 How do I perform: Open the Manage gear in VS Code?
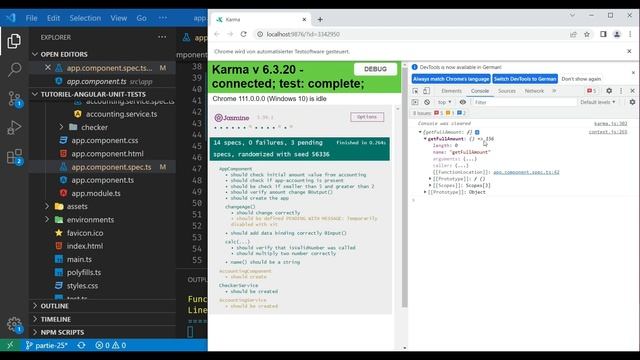pos(14,325)
